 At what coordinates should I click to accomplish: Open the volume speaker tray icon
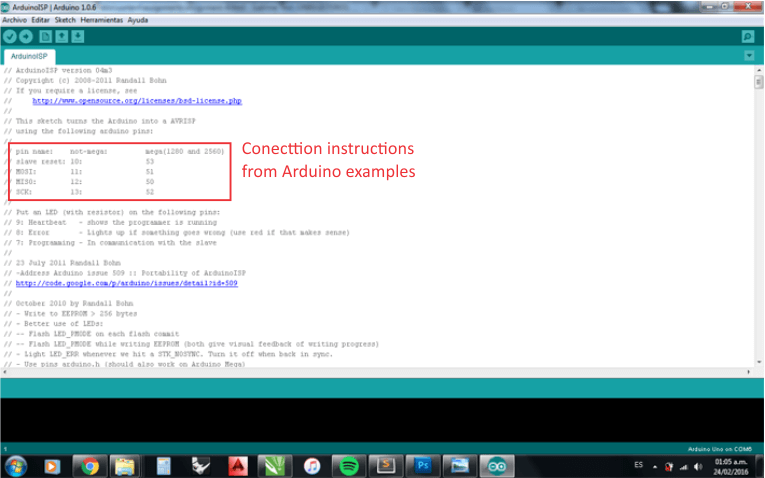coord(698,467)
